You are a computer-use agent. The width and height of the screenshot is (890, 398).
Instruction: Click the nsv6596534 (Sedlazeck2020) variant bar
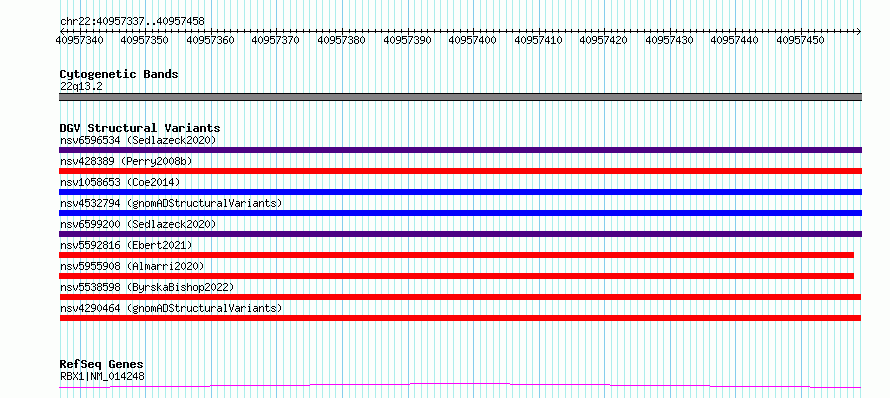click(460, 150)
